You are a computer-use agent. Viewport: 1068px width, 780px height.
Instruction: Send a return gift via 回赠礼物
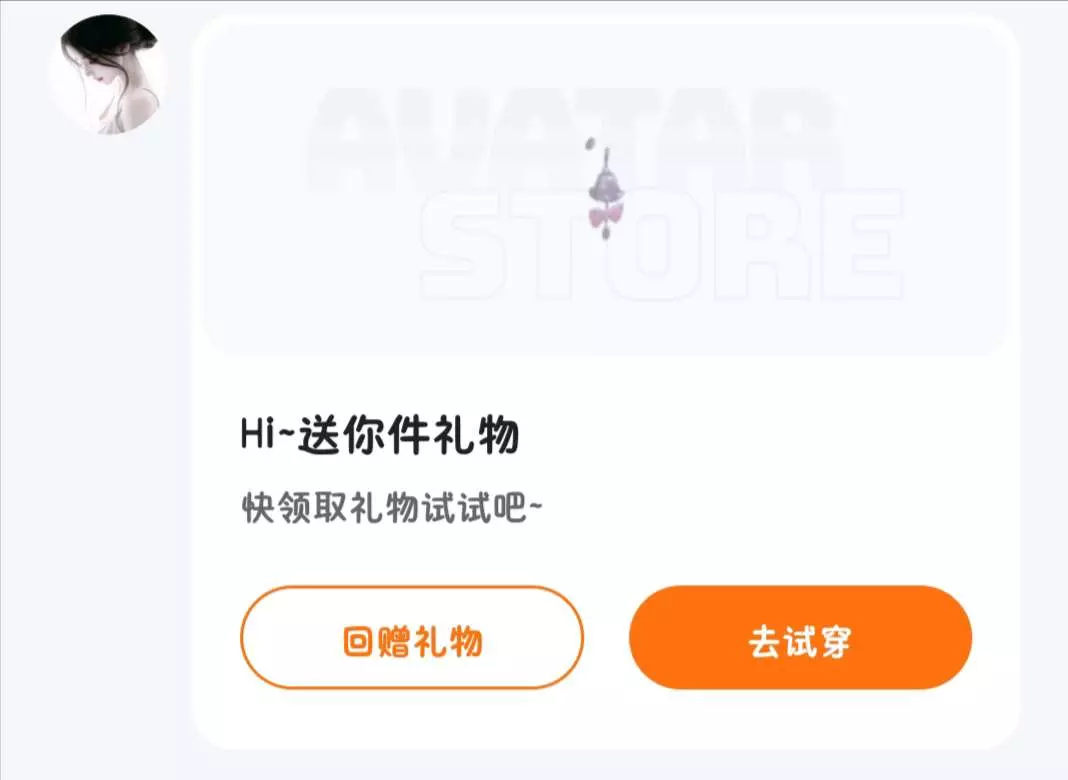(412, 637)
